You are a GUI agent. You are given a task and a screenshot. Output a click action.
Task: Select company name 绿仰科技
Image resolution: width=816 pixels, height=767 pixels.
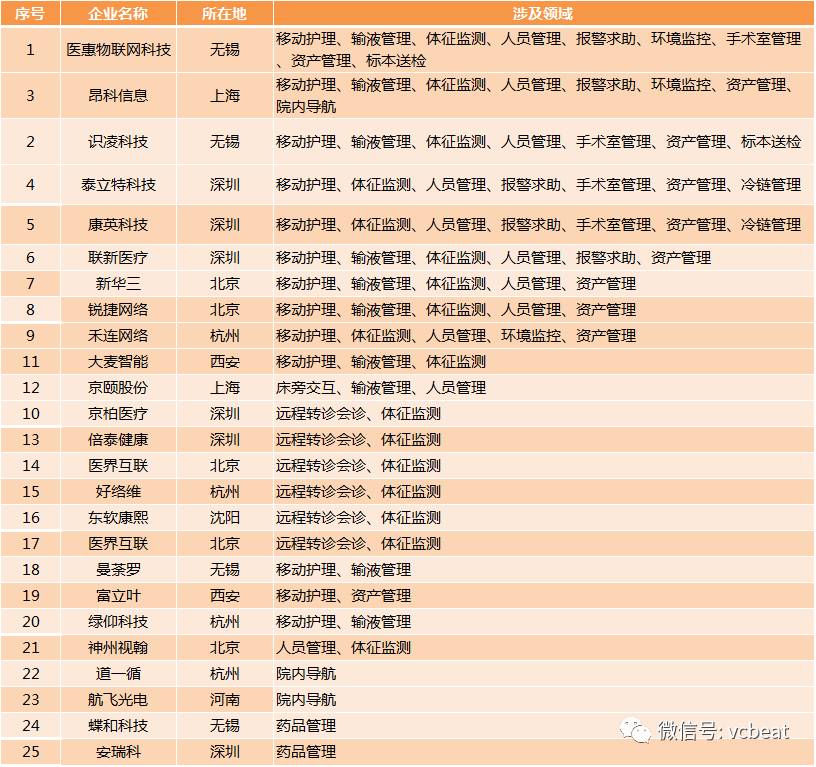pyautogui.click(x=118, y=621)
